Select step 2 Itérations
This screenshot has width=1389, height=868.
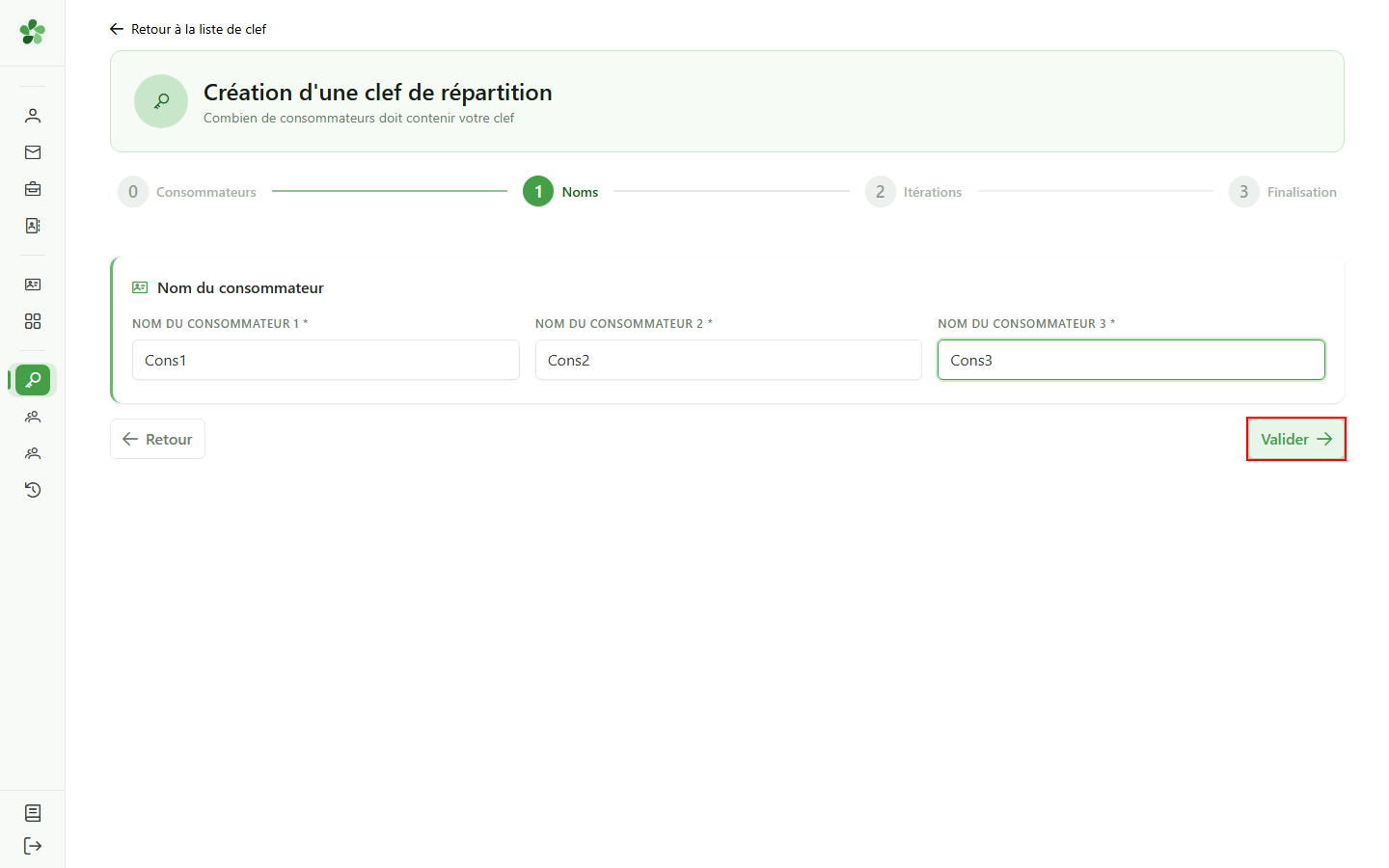tap(913, 192)
